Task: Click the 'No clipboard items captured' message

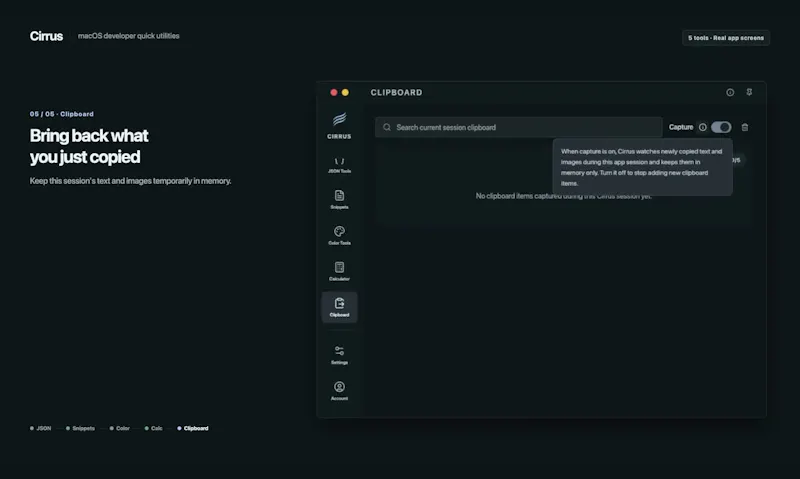Action: (563, 196)
